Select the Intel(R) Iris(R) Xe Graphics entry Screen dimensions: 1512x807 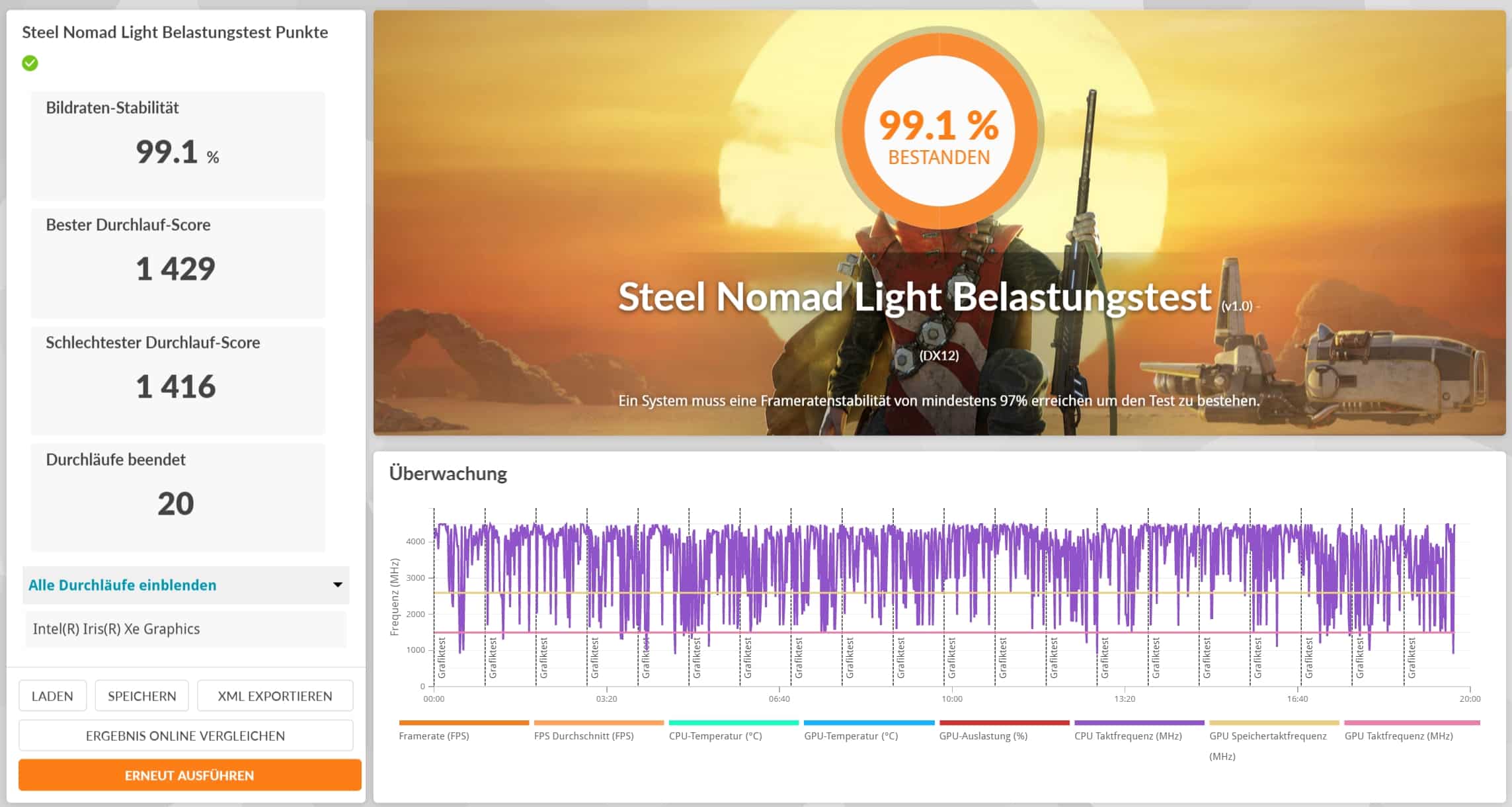click(116, 628)
